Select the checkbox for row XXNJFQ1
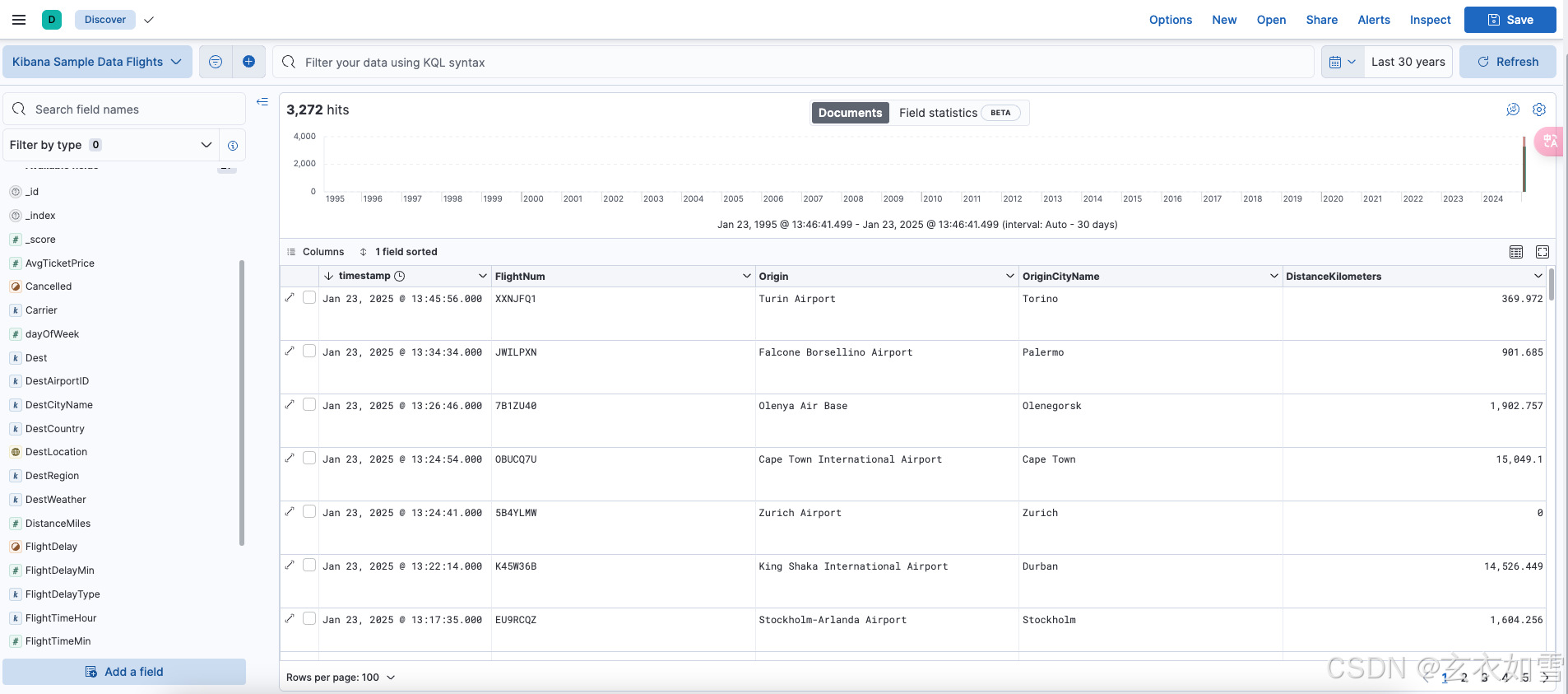Viewport: 1568px width, 694px height. (309, 297)
